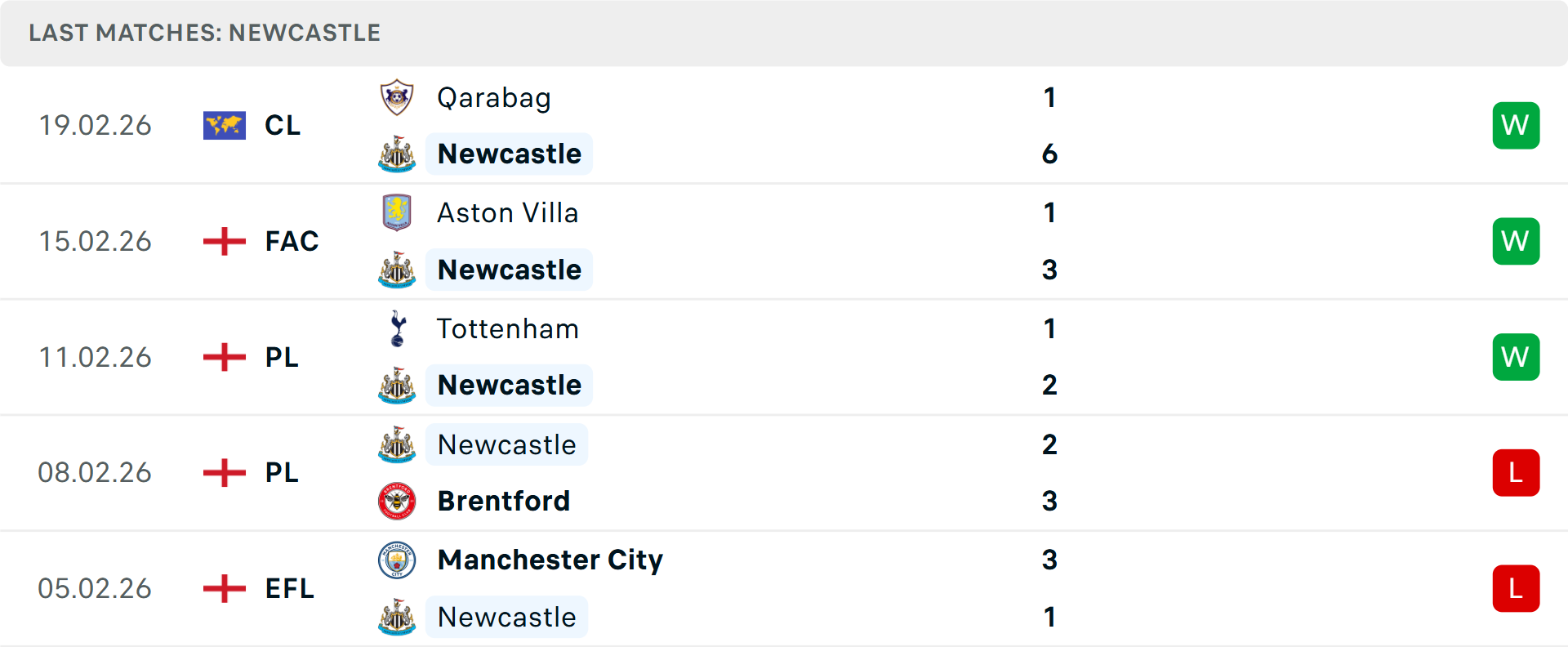Screen dimensions: 1568x647
Task: Select the PL competition label for 11.02.26
Action: tap(280, 357)
